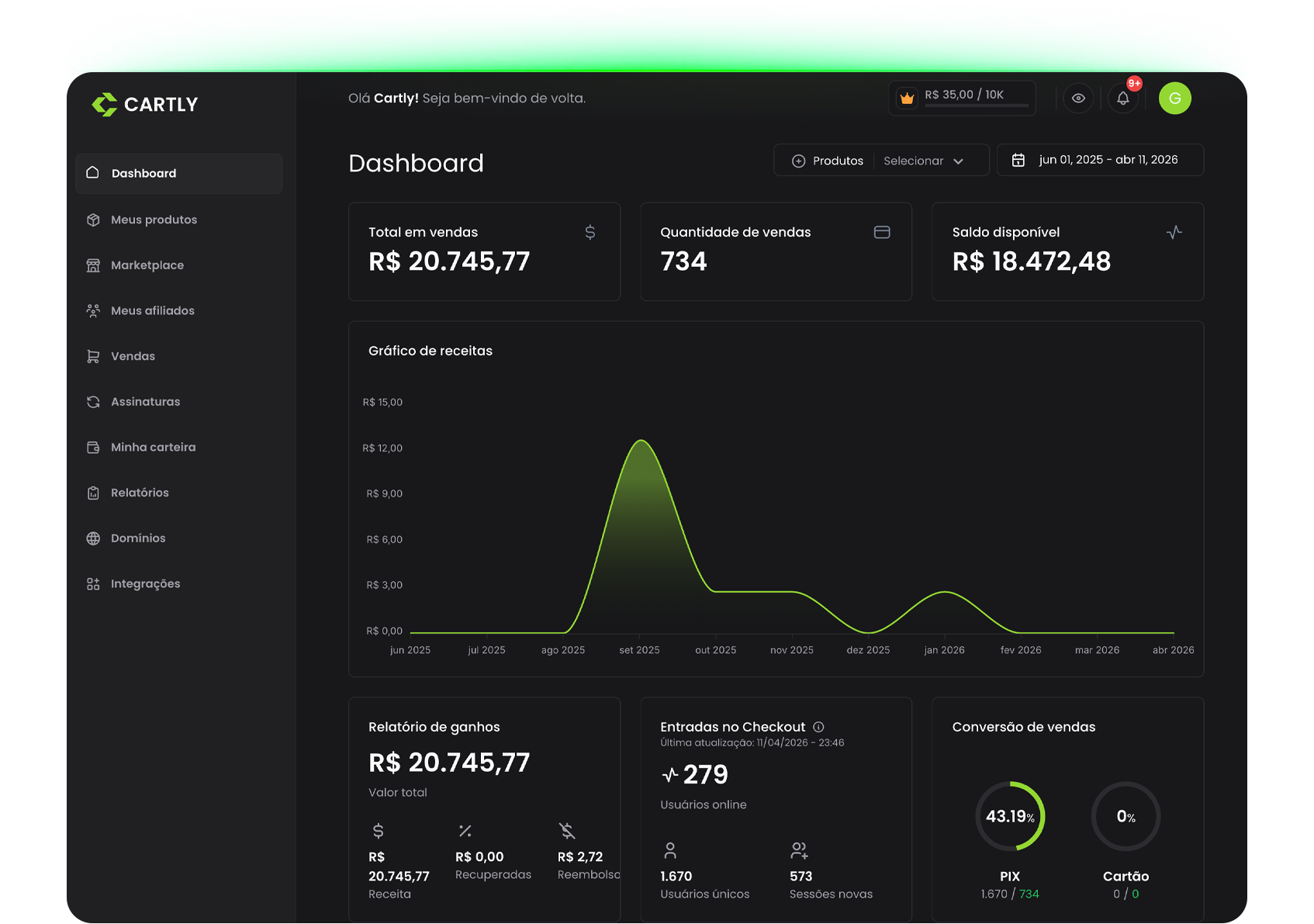Open the Integrações page

tap(145, 584)
